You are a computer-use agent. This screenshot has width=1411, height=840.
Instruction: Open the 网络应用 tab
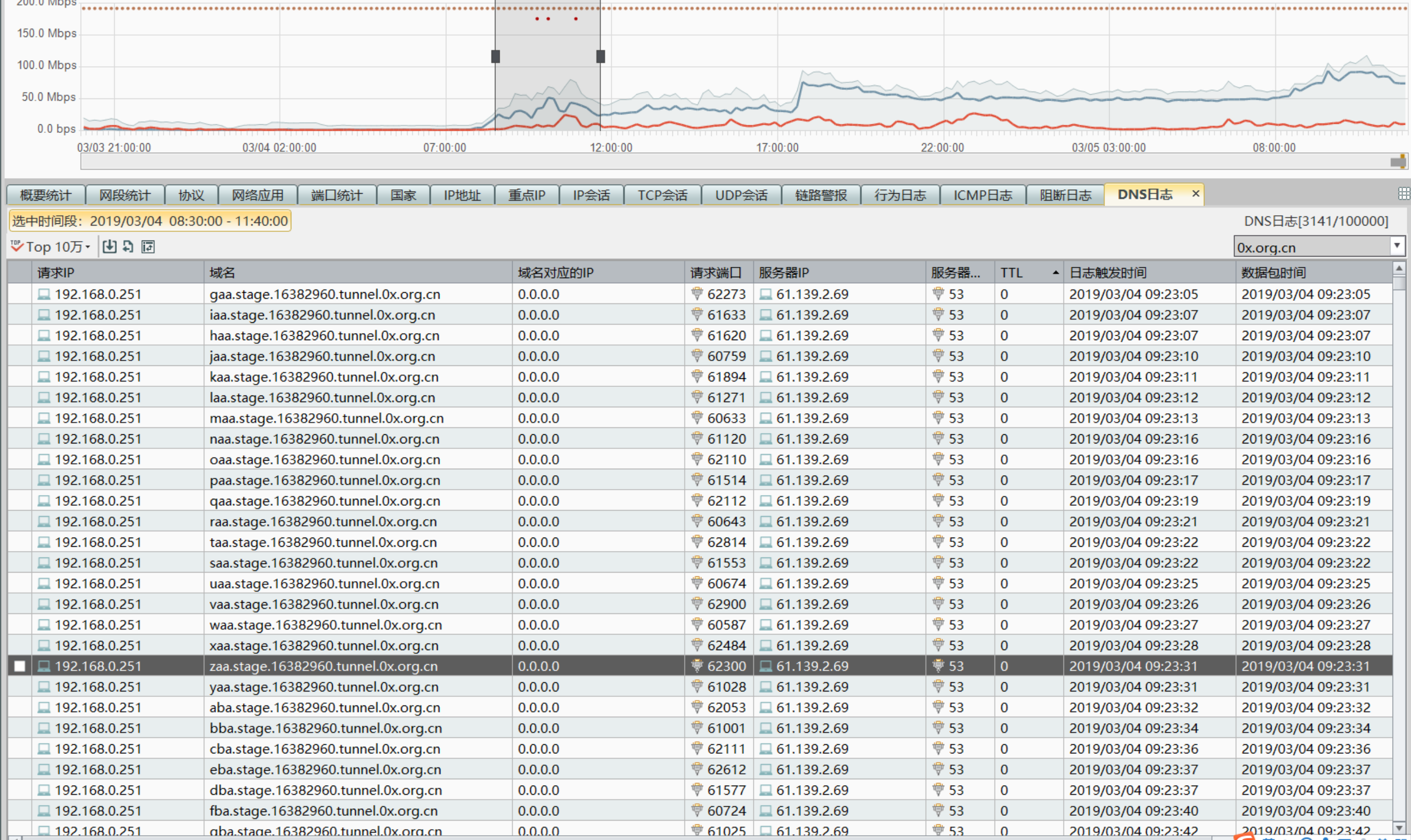pos(258,195)
